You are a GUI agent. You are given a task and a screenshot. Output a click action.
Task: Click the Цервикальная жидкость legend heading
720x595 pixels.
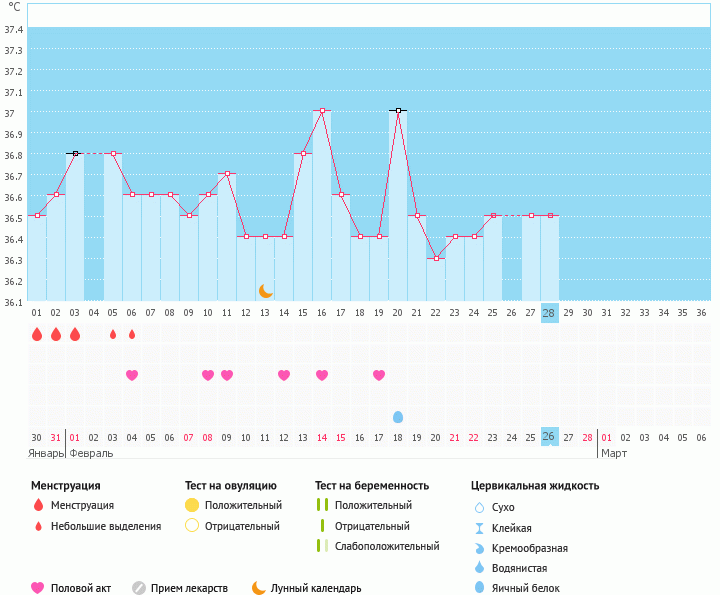click(x=535, y=486)
